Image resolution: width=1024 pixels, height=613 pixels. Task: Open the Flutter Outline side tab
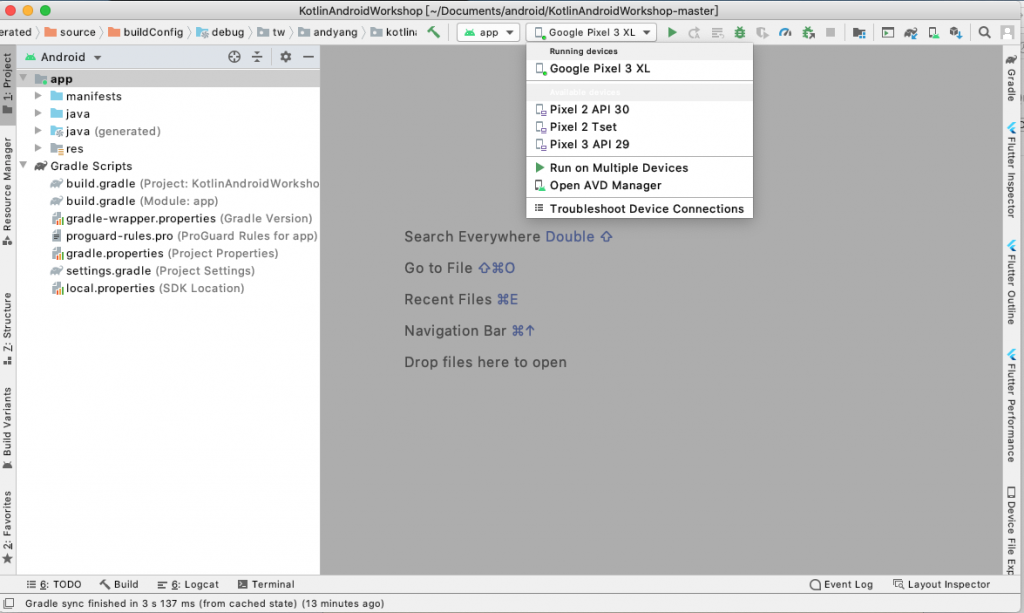tap(1011, 282)
